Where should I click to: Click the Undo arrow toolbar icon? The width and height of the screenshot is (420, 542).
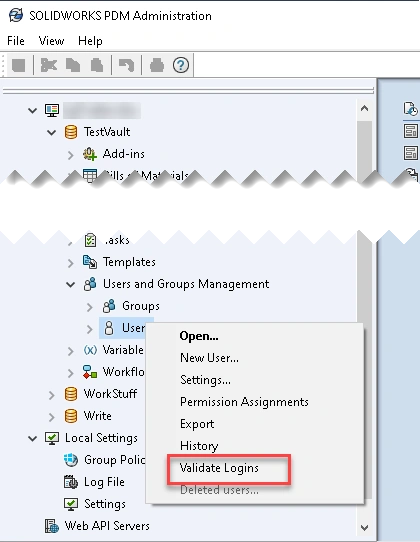pos(127,65)
